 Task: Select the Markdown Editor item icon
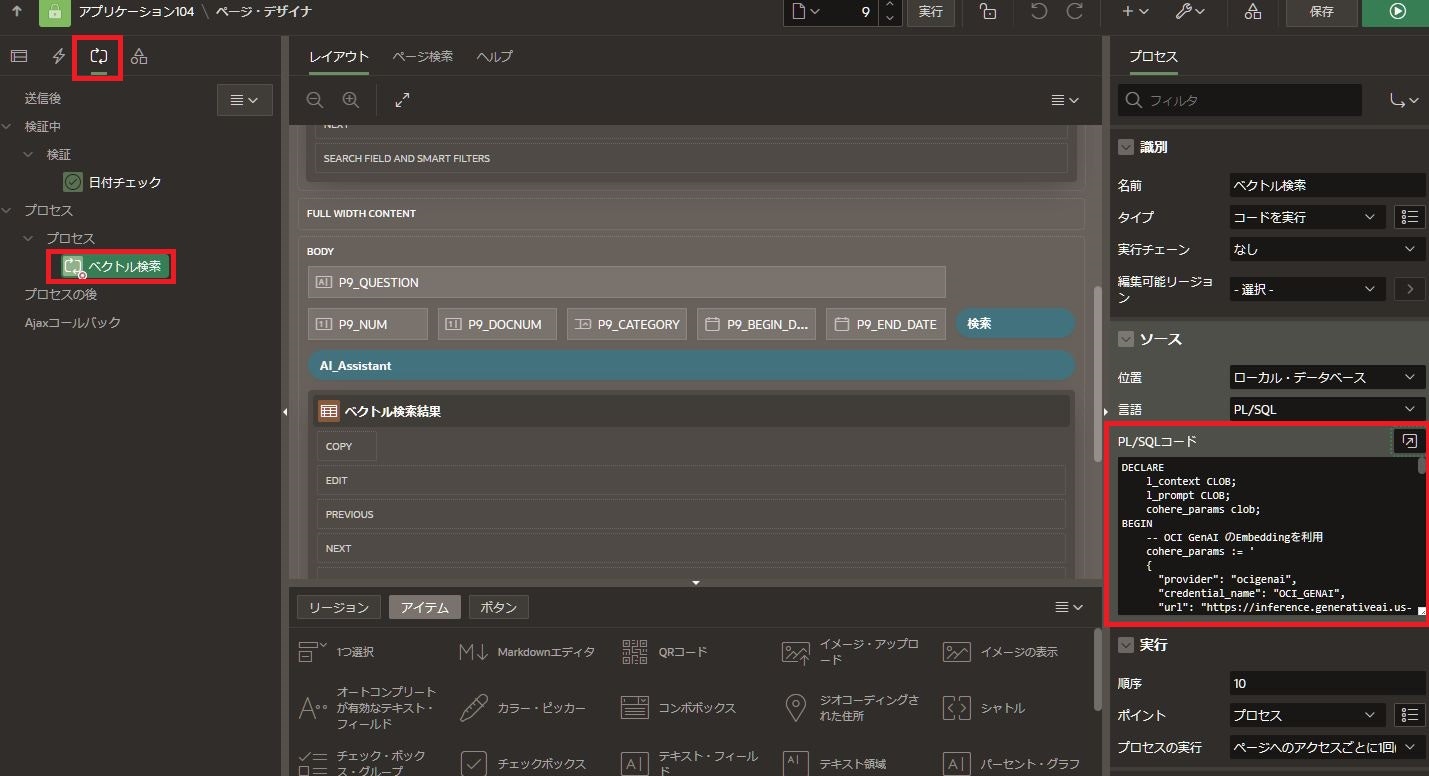[472, 652]
